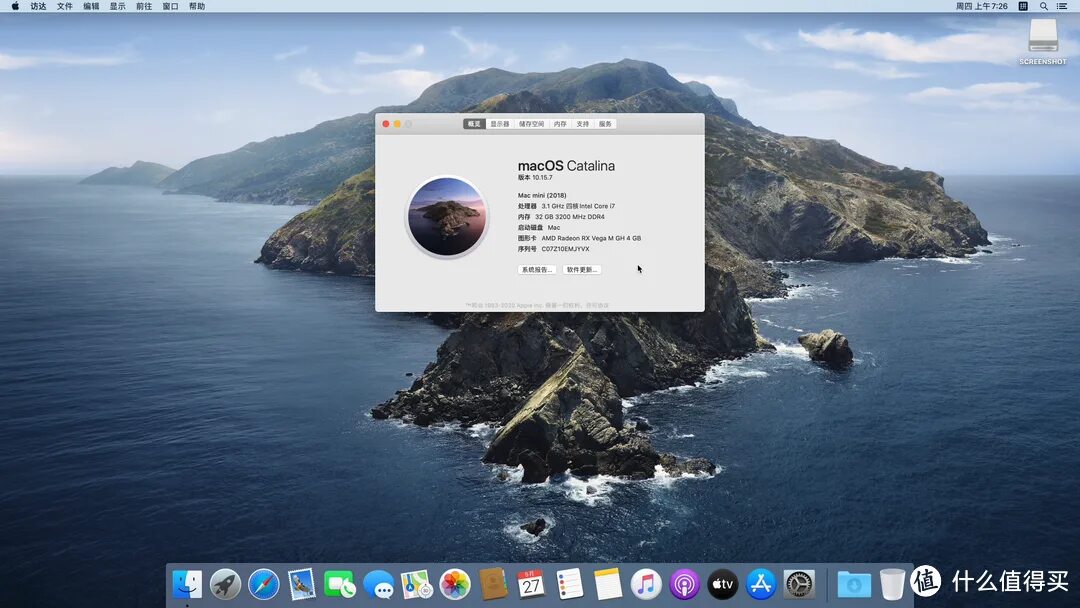Click the clock showing 周四 上午7:26

982,6
